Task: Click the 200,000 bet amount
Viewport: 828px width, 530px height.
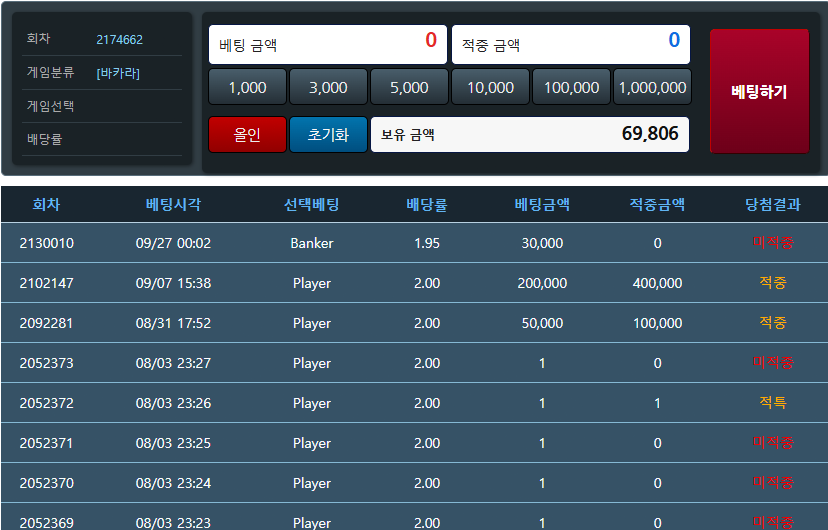Action: [542, 283]
